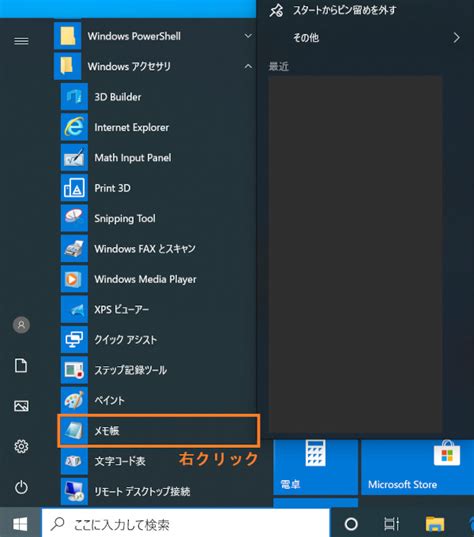The width and height of the screenshot is (474, 537).
Task: Open File Explorer on taskbar
Action: [435, 524]
